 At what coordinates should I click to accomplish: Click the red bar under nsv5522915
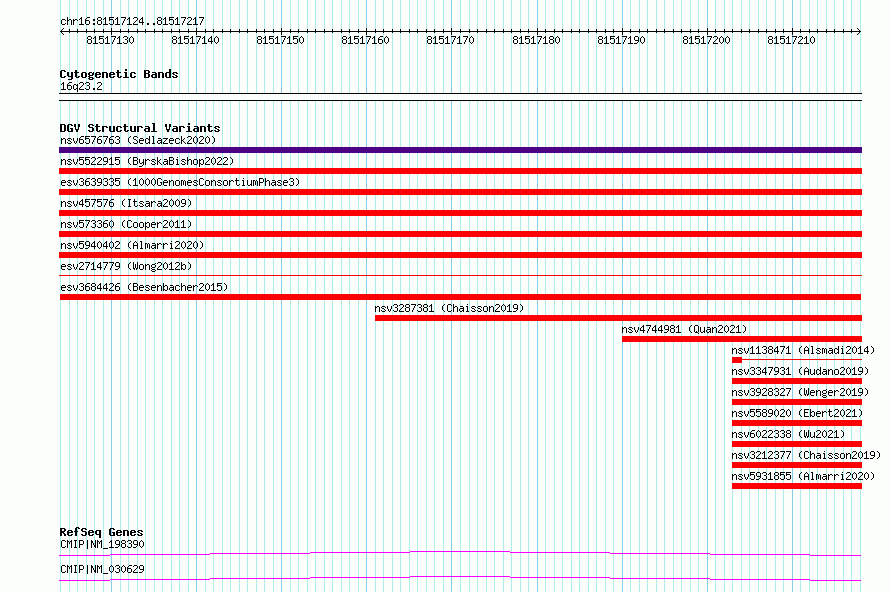pyautogui.click(x=460, y=171)
